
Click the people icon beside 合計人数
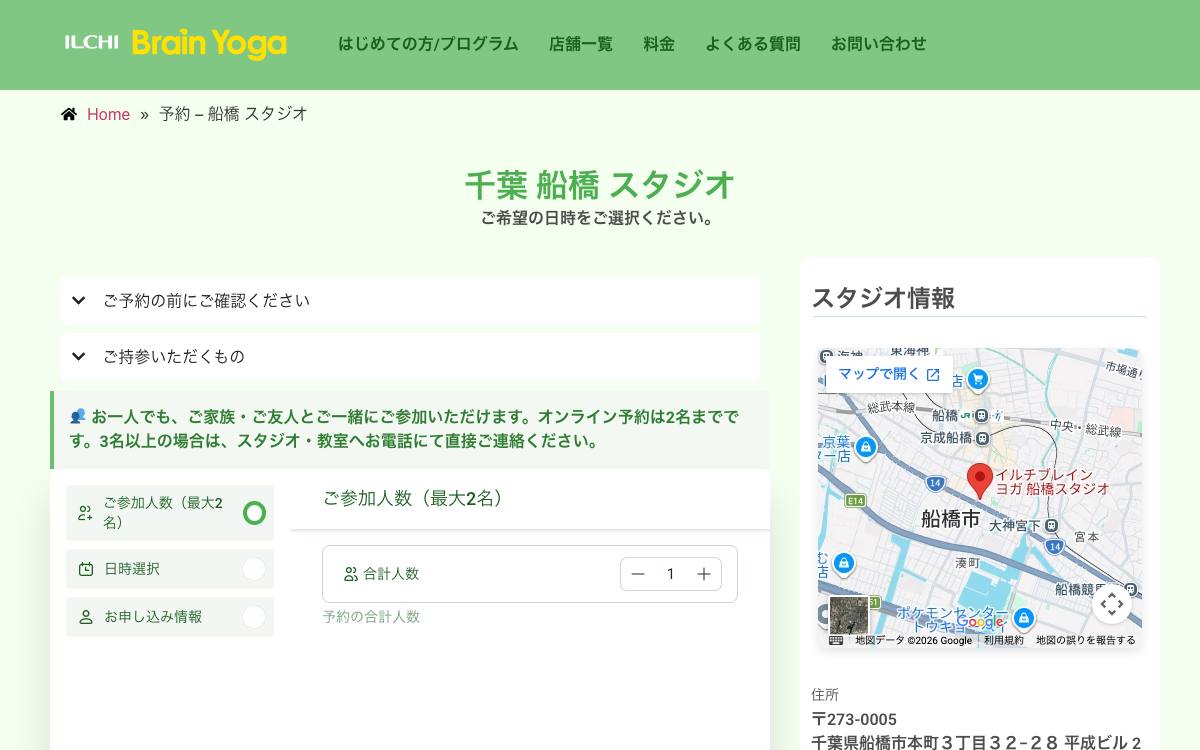351,574
